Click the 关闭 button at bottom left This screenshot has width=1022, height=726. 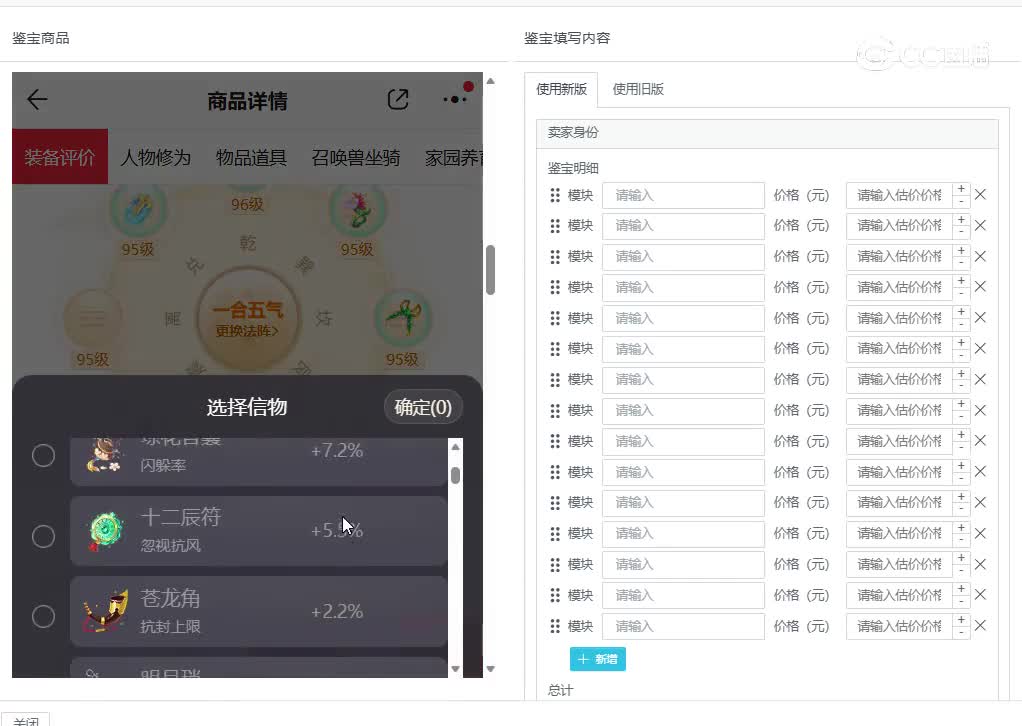point(26,720)
